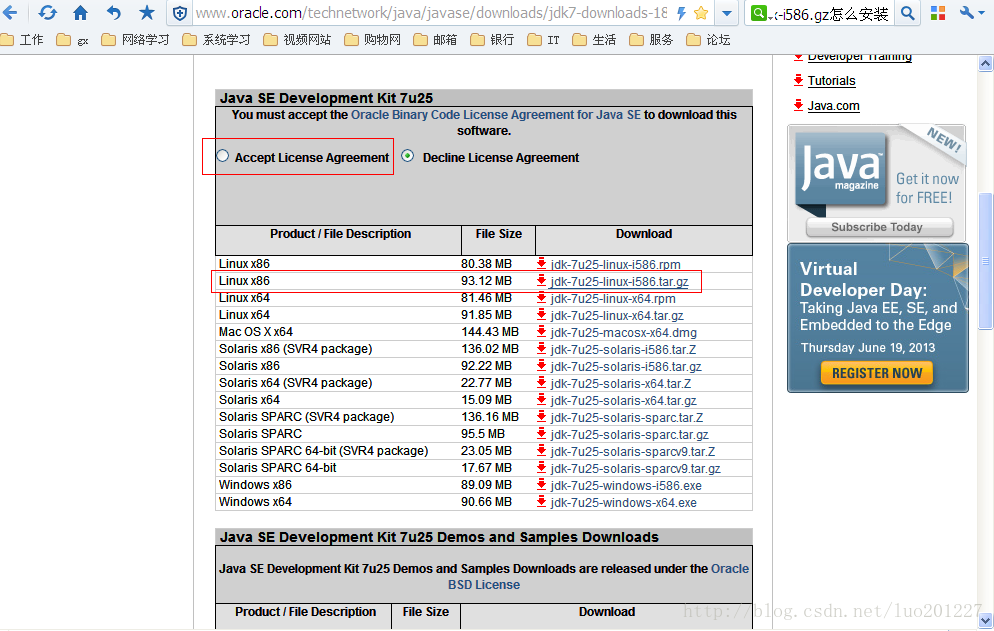
Task: Open the browser home page icon
Action: pos(81,12)
